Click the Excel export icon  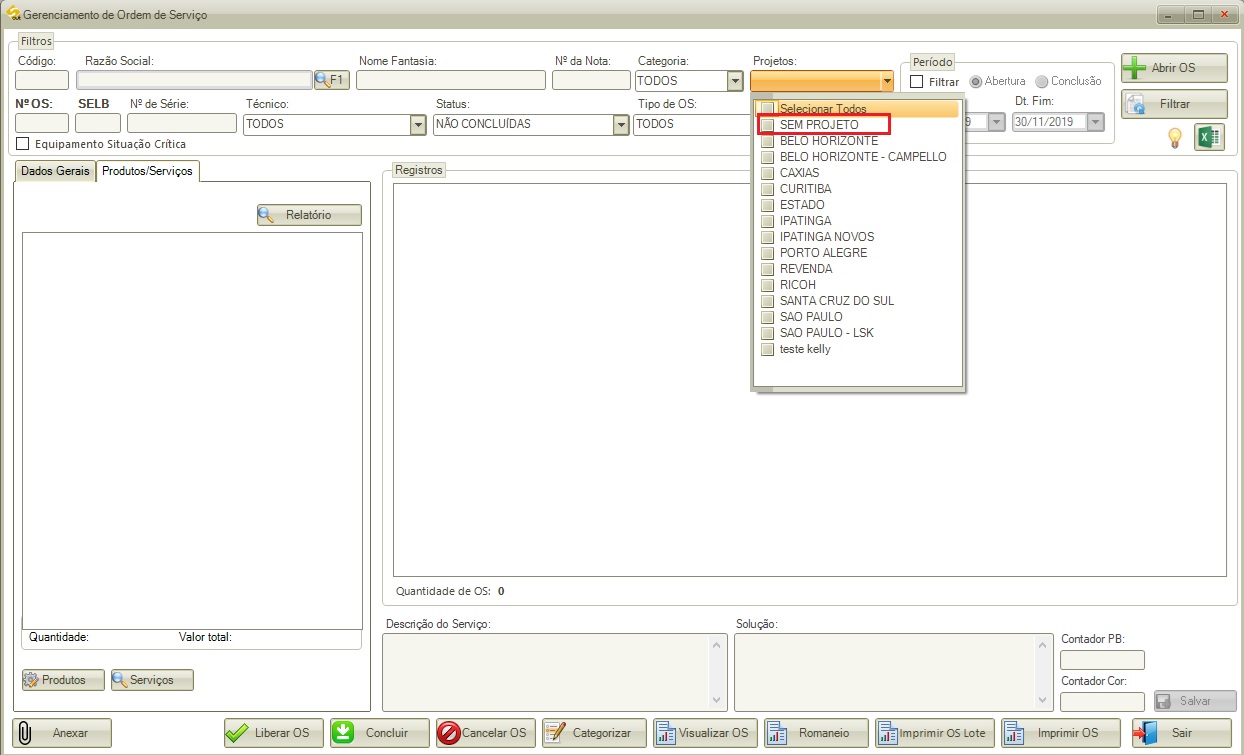click(1210, 137)
